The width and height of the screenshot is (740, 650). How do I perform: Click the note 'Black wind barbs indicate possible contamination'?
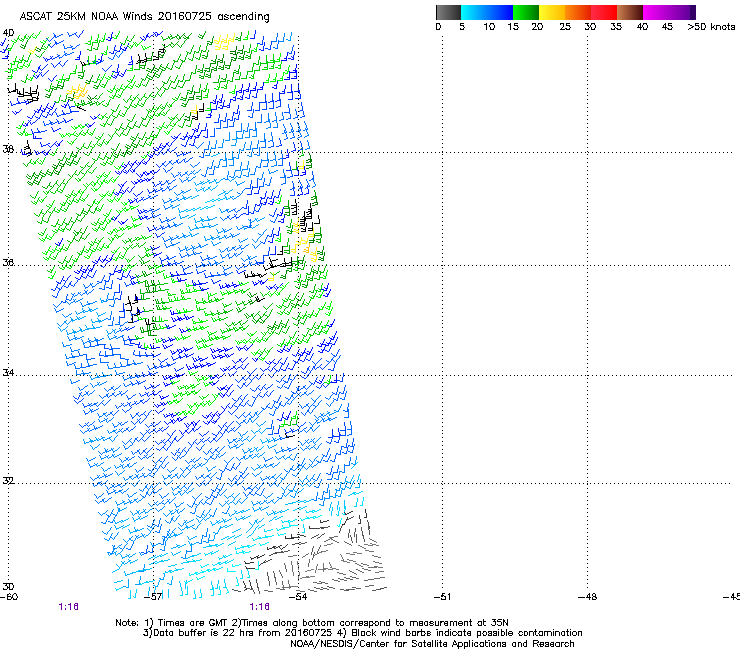coord(466,633)
